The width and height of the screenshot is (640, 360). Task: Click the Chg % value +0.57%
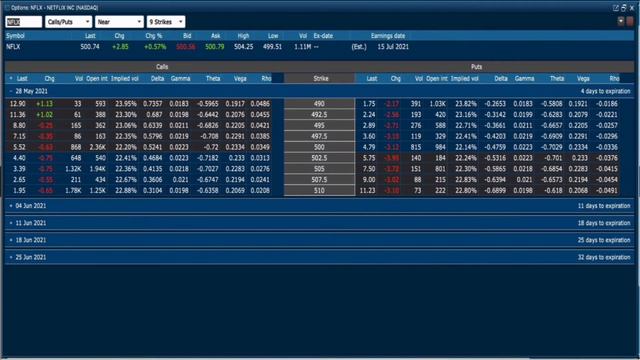[x=155, y=47]
